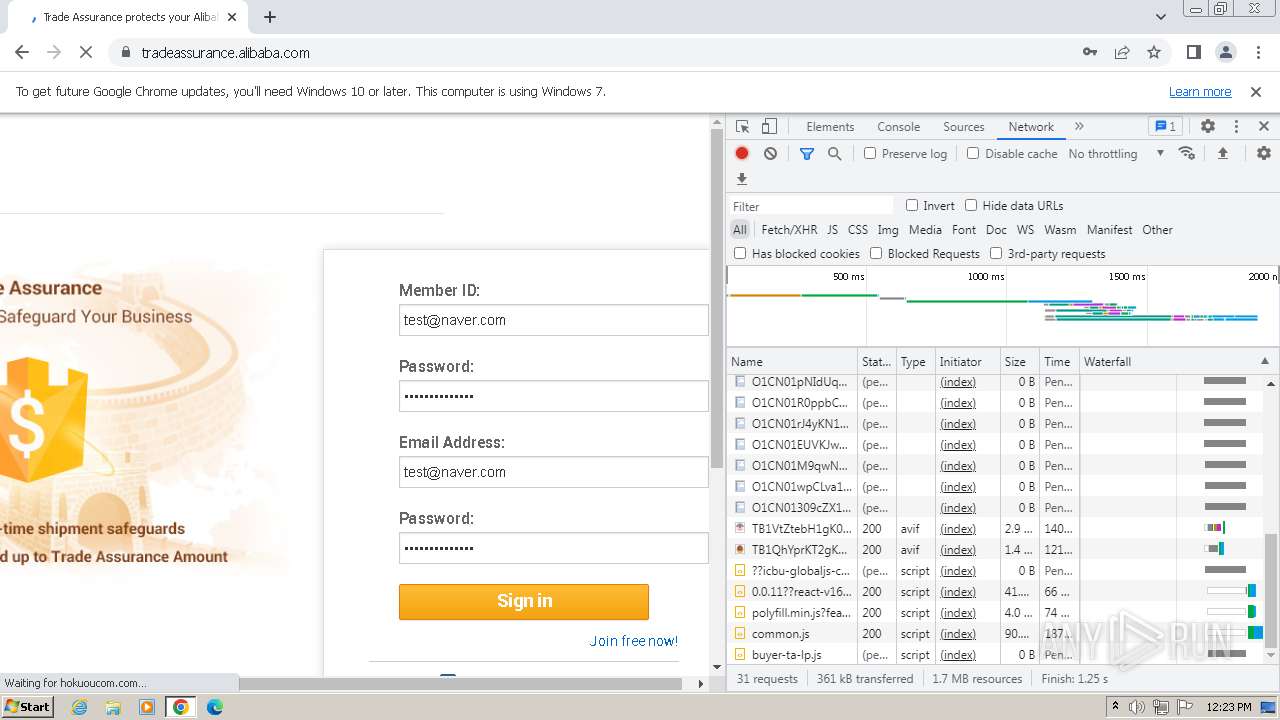
Task: Open Chrome main menu
Action: (x=1257, y=53)
